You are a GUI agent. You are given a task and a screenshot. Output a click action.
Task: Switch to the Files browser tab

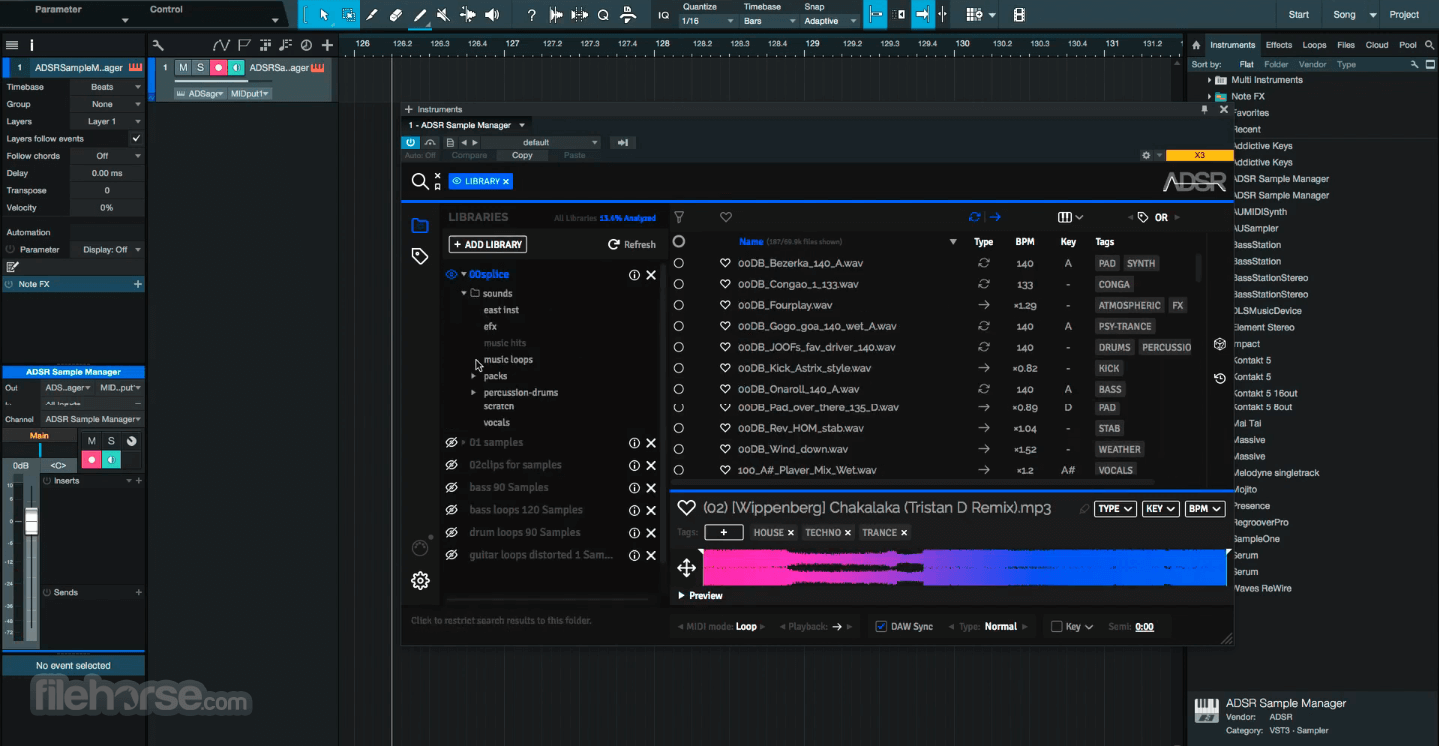[x=1346, y=45]
